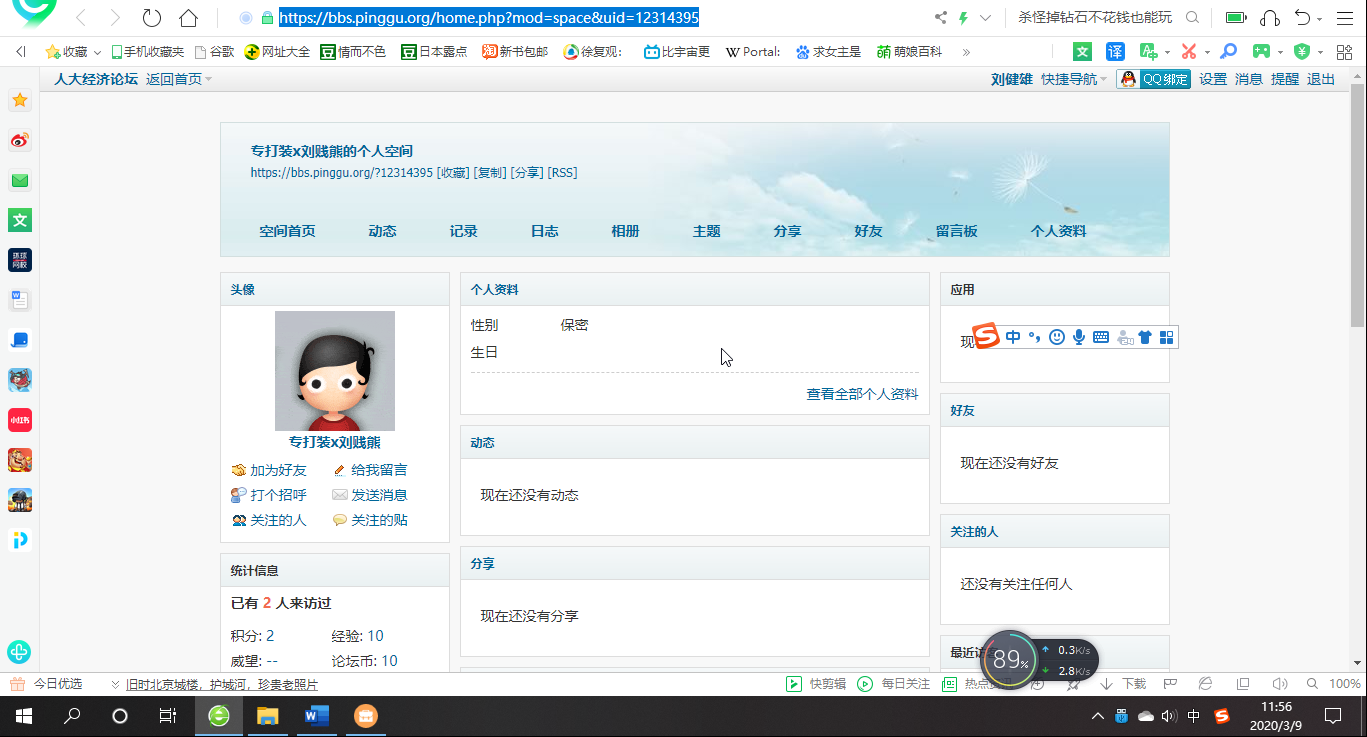Toggle Sogou Chinese/English input mode
The height and width of the screenshot is (737, 1367).
point(1013,337)
